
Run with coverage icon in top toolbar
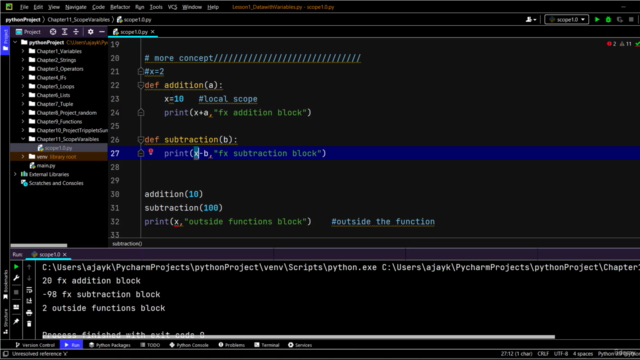(620, 19)
